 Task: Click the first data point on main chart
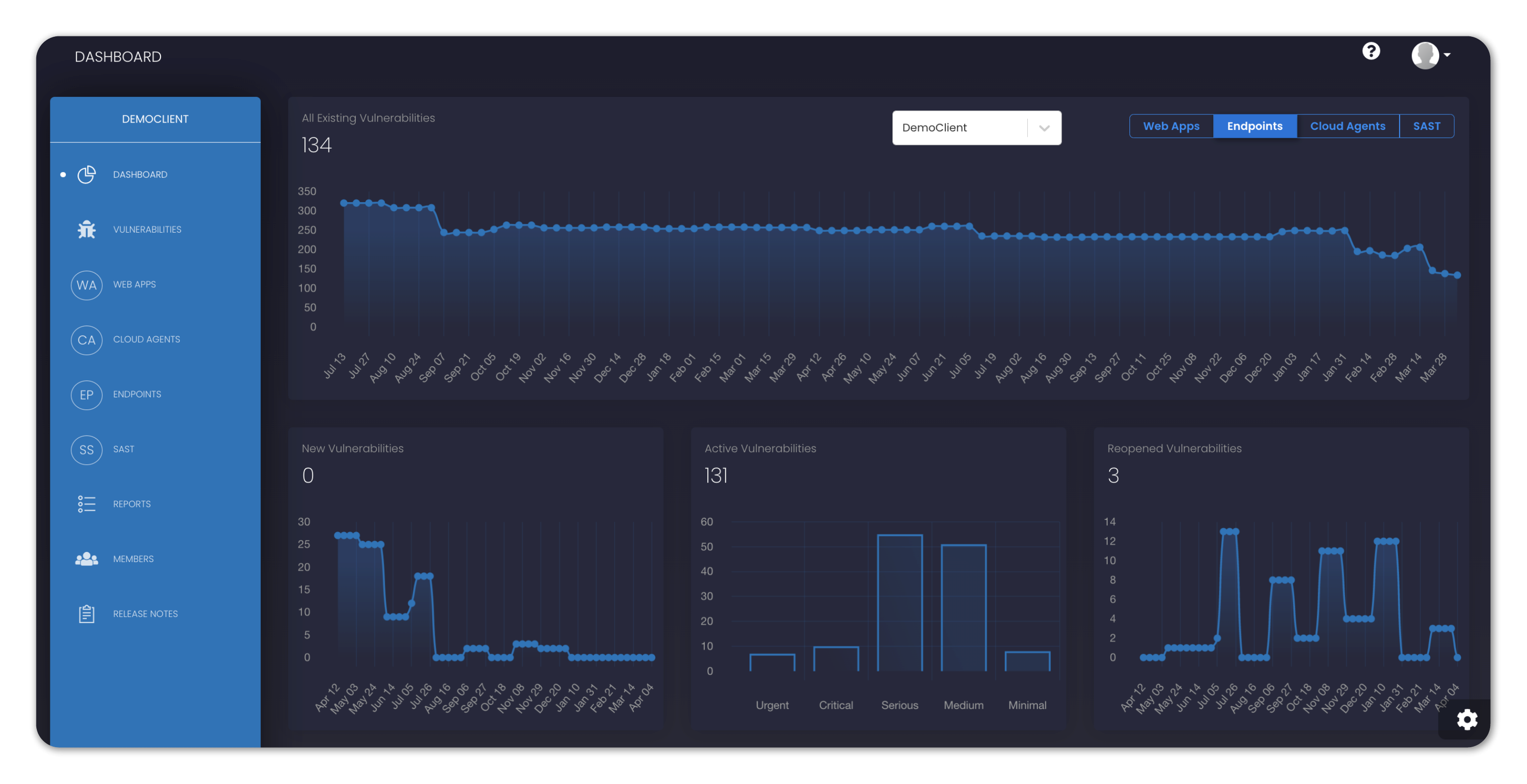click(x=344, y=203)
